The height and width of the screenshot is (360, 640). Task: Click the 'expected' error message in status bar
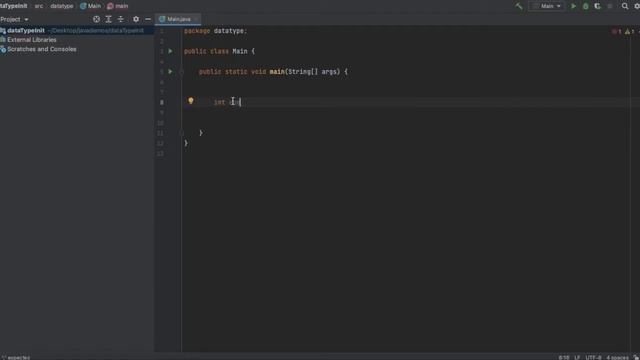click(16, 358)
